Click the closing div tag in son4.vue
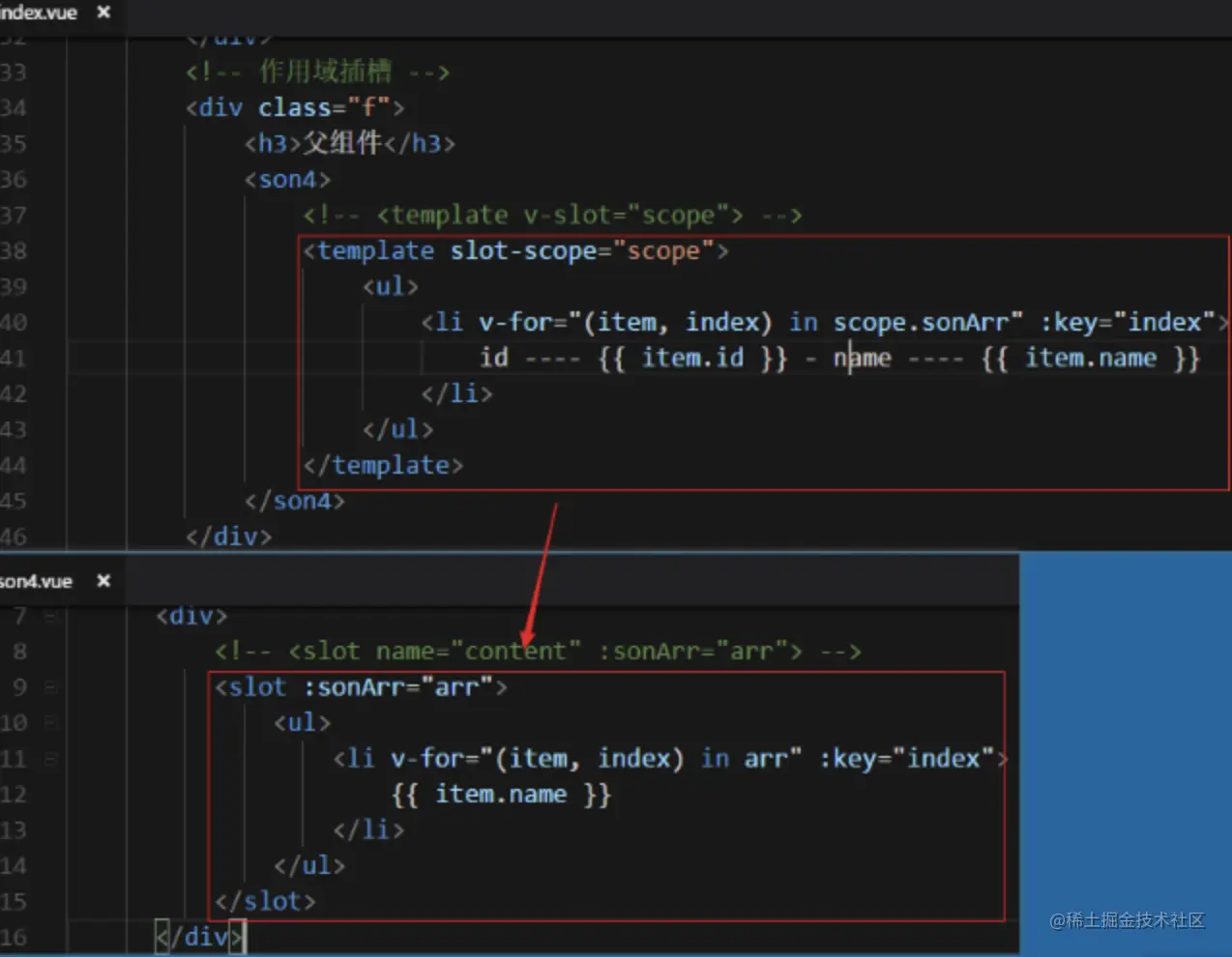Viewport: 1232px width, 957px height. [x=200, y=937]
